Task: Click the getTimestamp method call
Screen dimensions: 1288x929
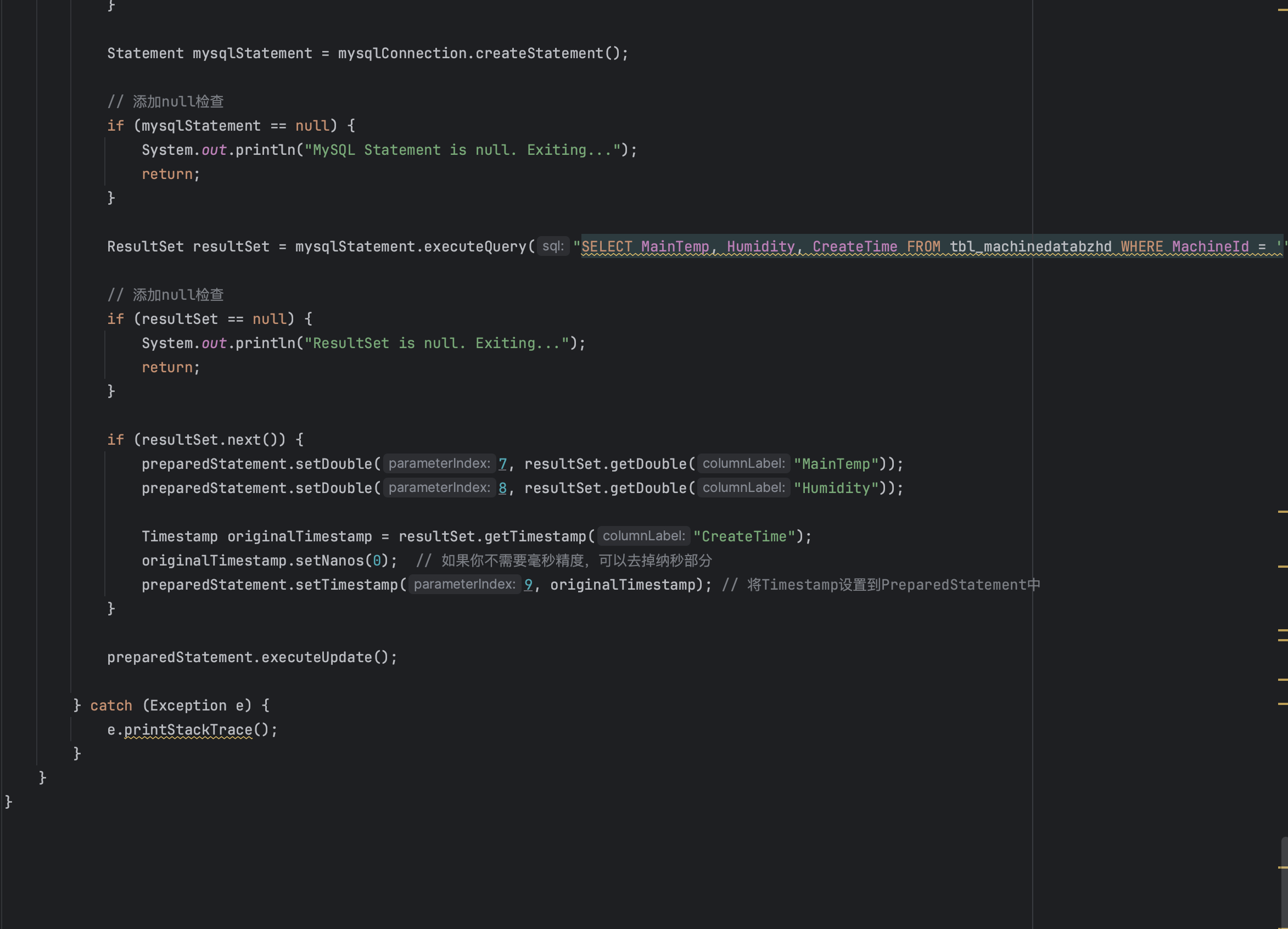Action: 535,536
